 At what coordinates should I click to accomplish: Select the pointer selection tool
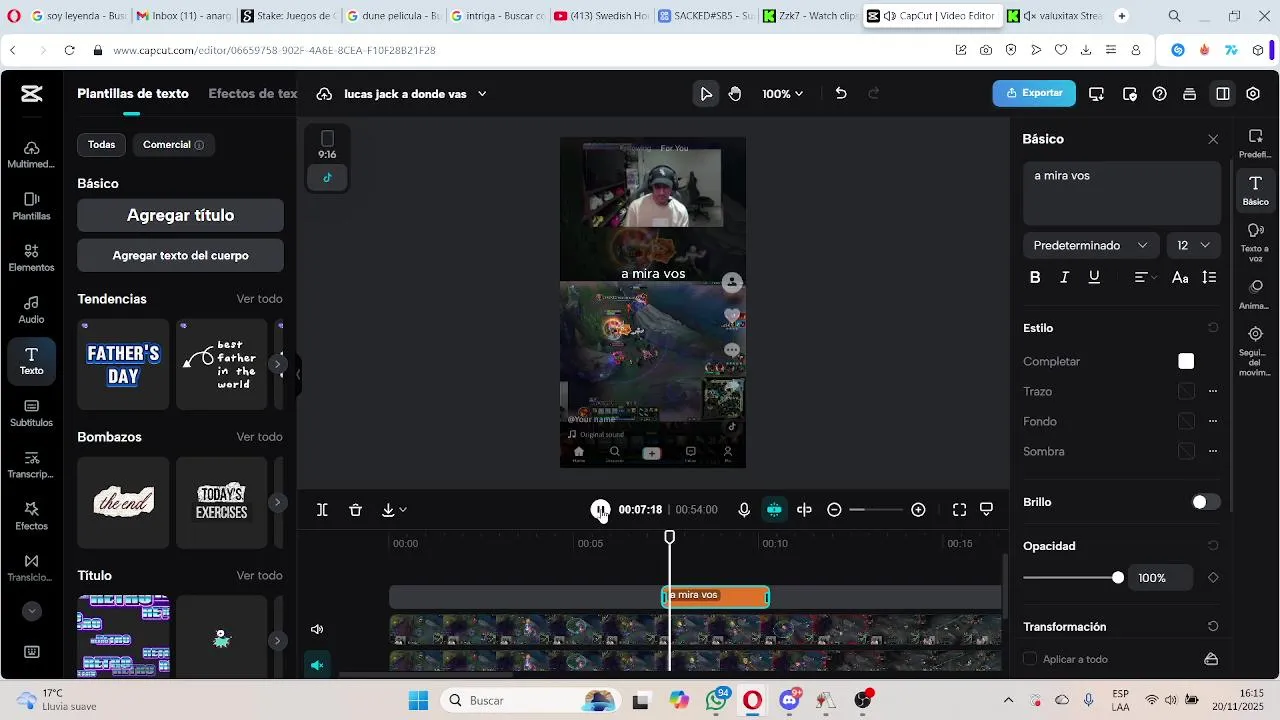coord(706,93)
